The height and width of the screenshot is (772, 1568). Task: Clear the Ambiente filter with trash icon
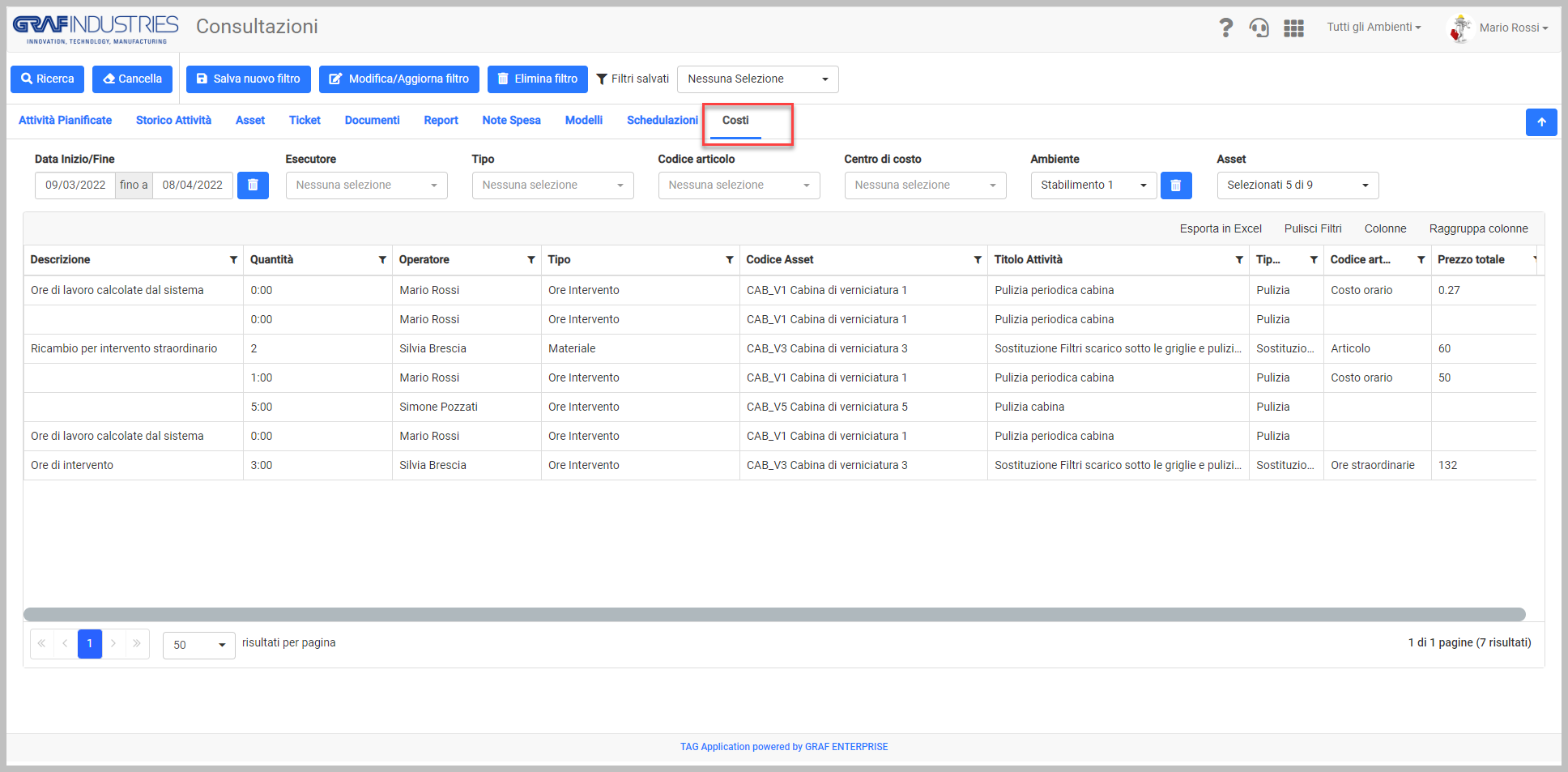[x=1175, y=186]
